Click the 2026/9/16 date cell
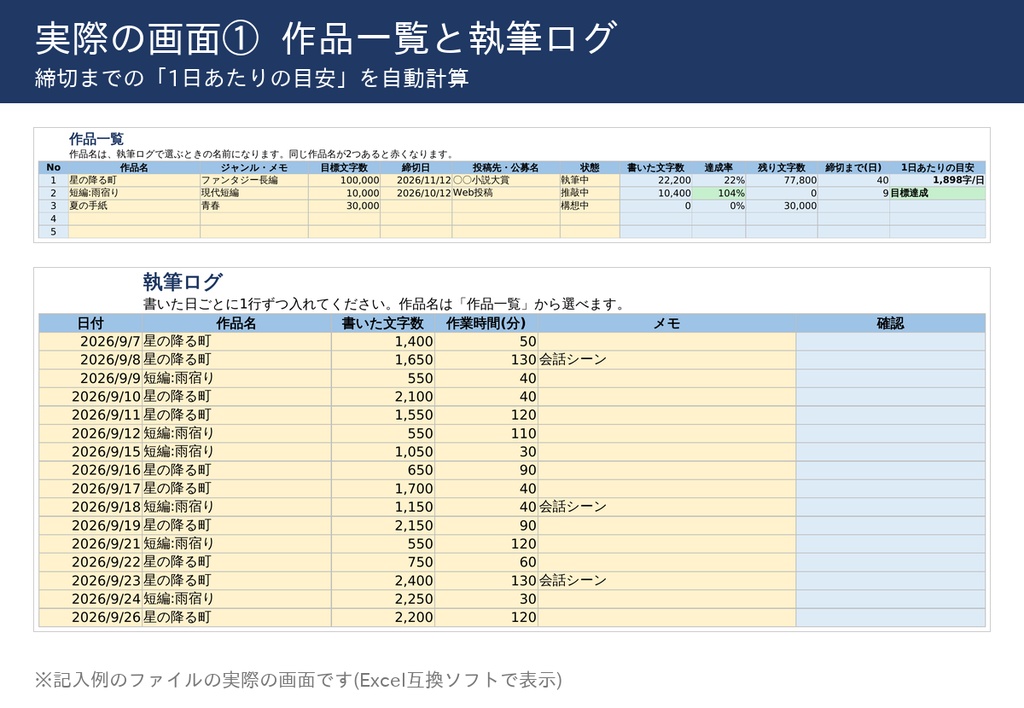This screenshot has height=708, width=1024. (x=90, y=470)
